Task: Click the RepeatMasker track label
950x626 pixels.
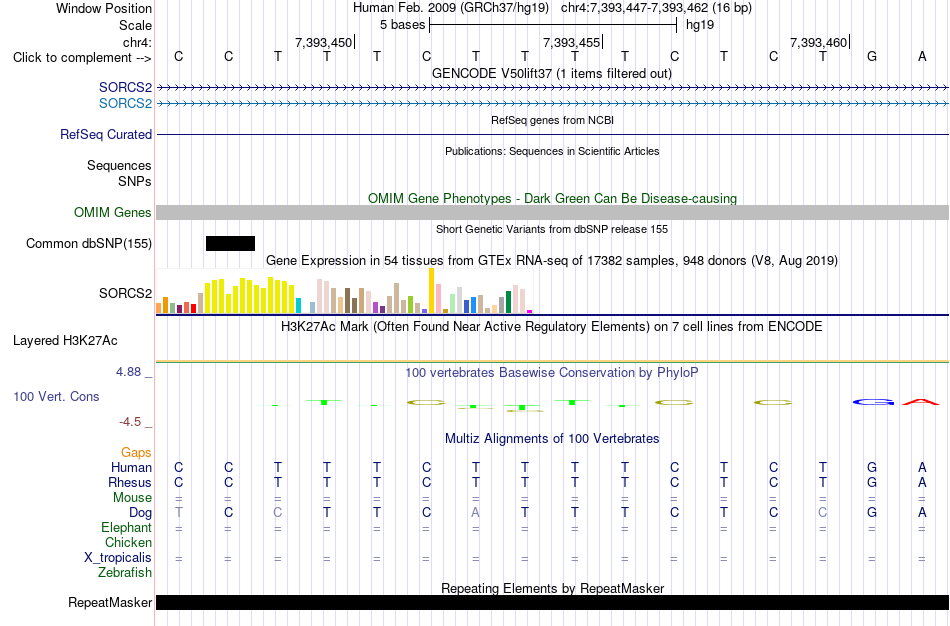Action: (x=110, y=602)
